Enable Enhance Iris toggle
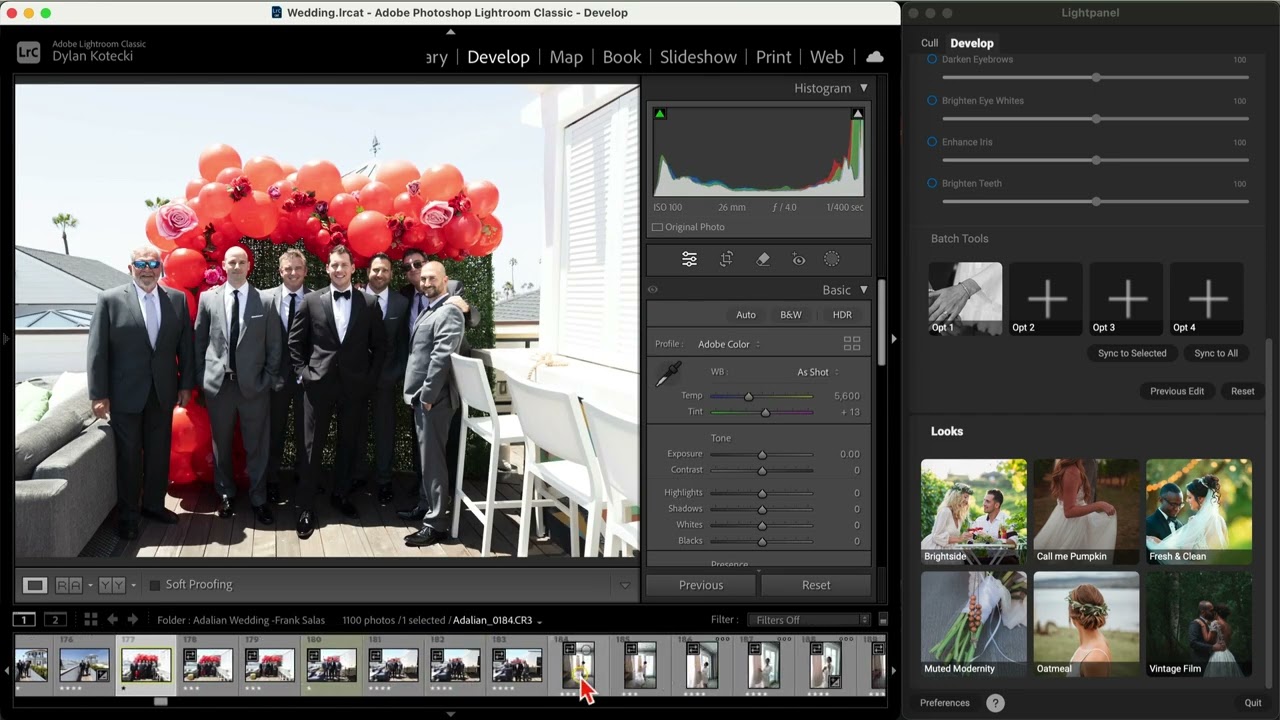1280x720 pixels. [932, 142]
